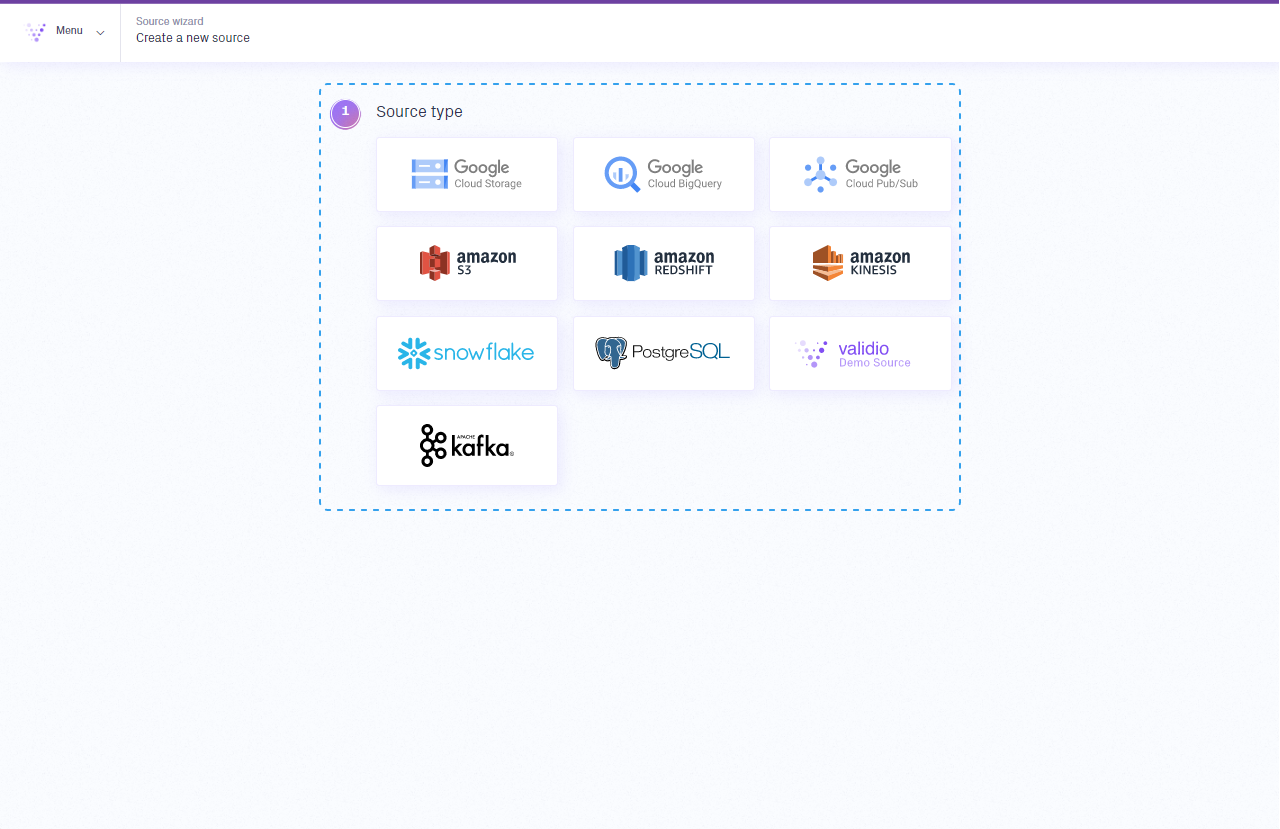Open the Menu label in header
The width and height of the screenshot is (1280, 829).
pos(69,31)
